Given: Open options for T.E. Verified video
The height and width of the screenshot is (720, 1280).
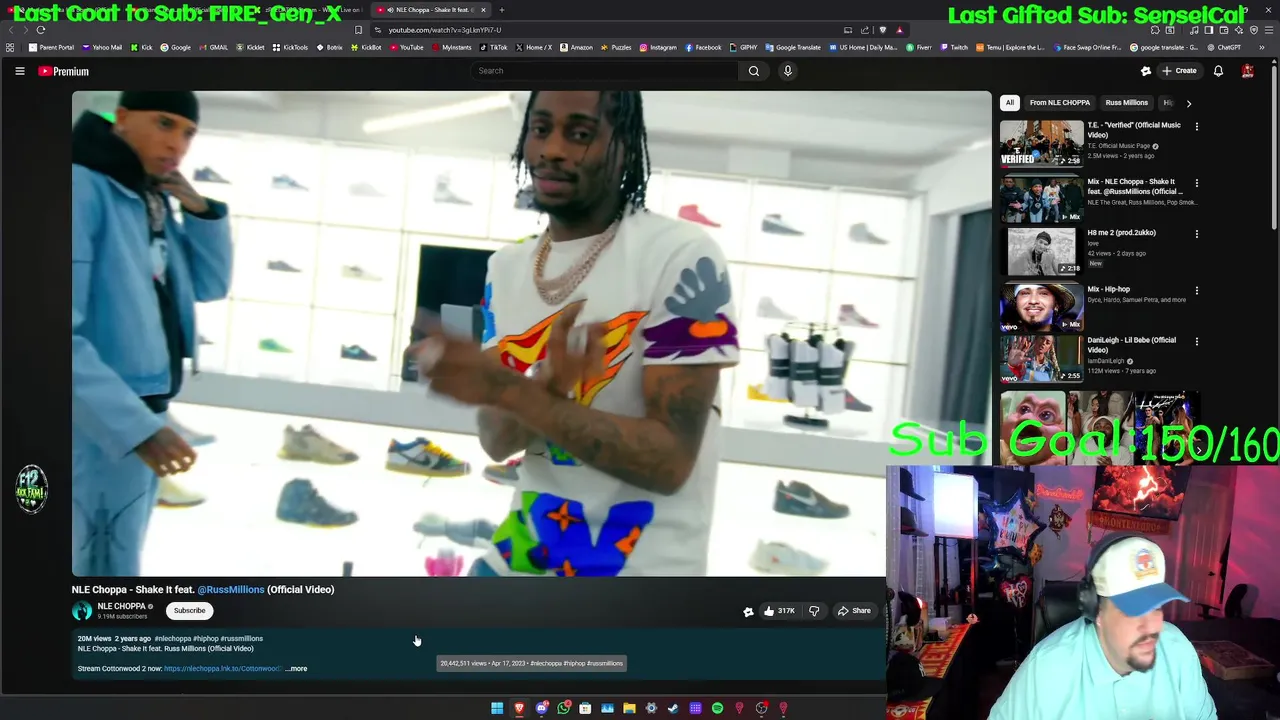Looking at the screenshot, I should tap(1196, 126).
